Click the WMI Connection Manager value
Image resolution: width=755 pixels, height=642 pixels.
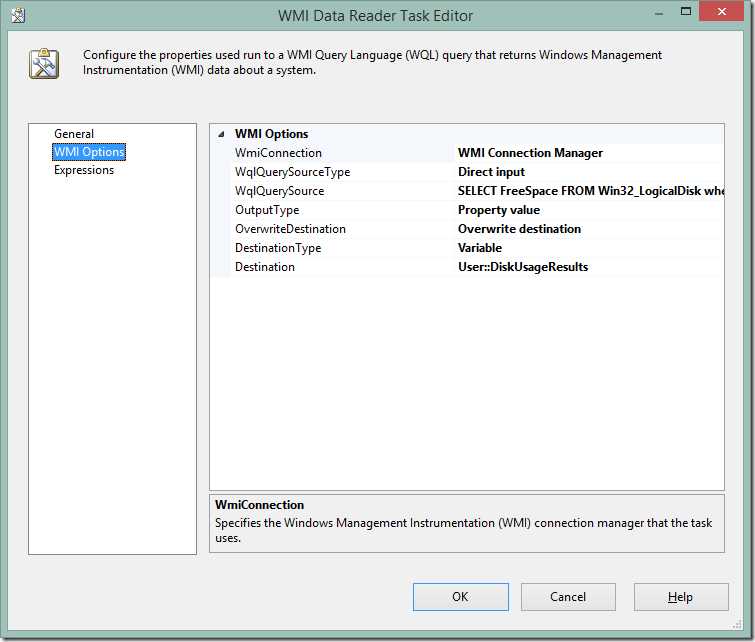[530, 153]
